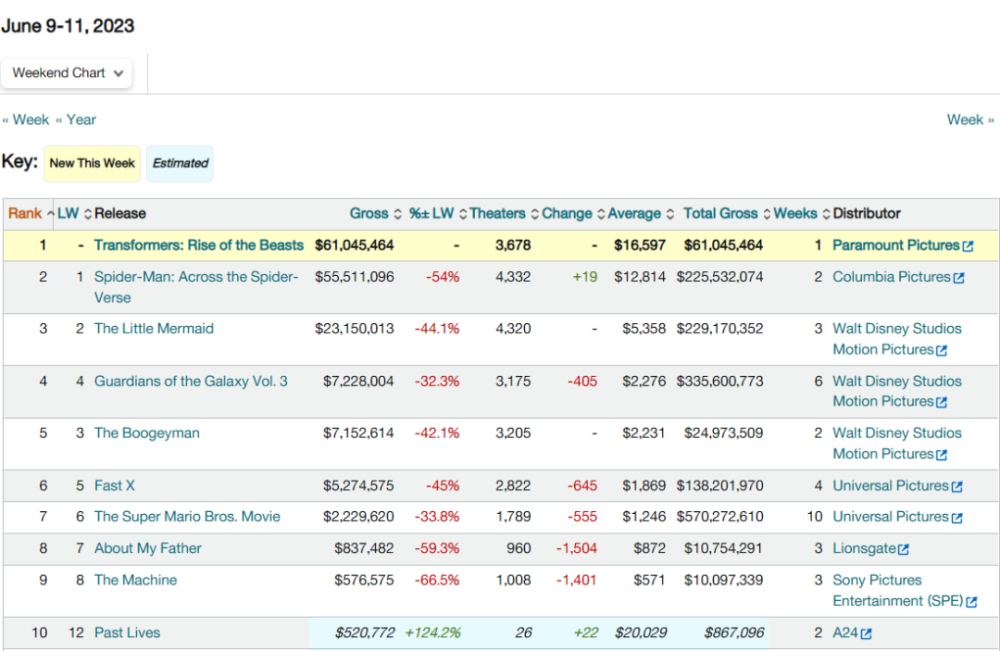Sort table by %± LW column
Viewport: 1000px width, 651px height.
click(x=438, y=214)
